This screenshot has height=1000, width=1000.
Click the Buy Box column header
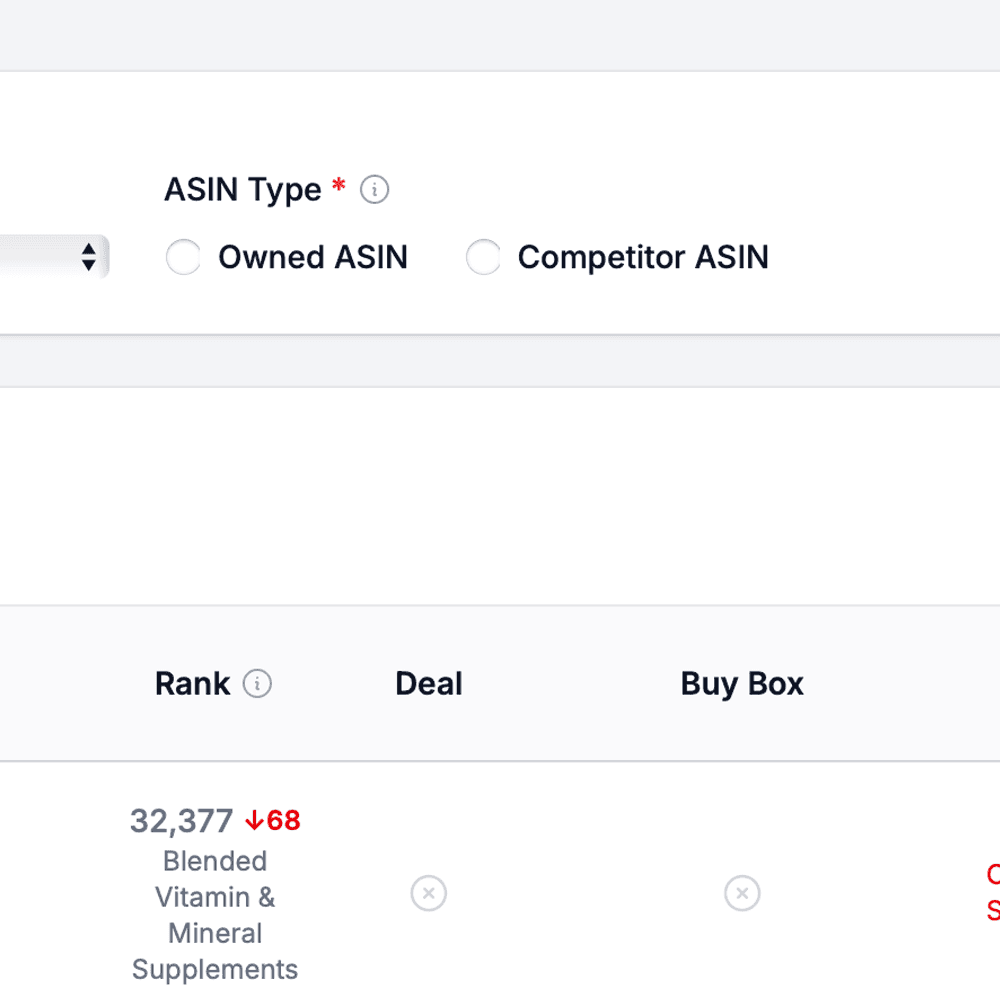pyautogui.click(x=742, y=684)
